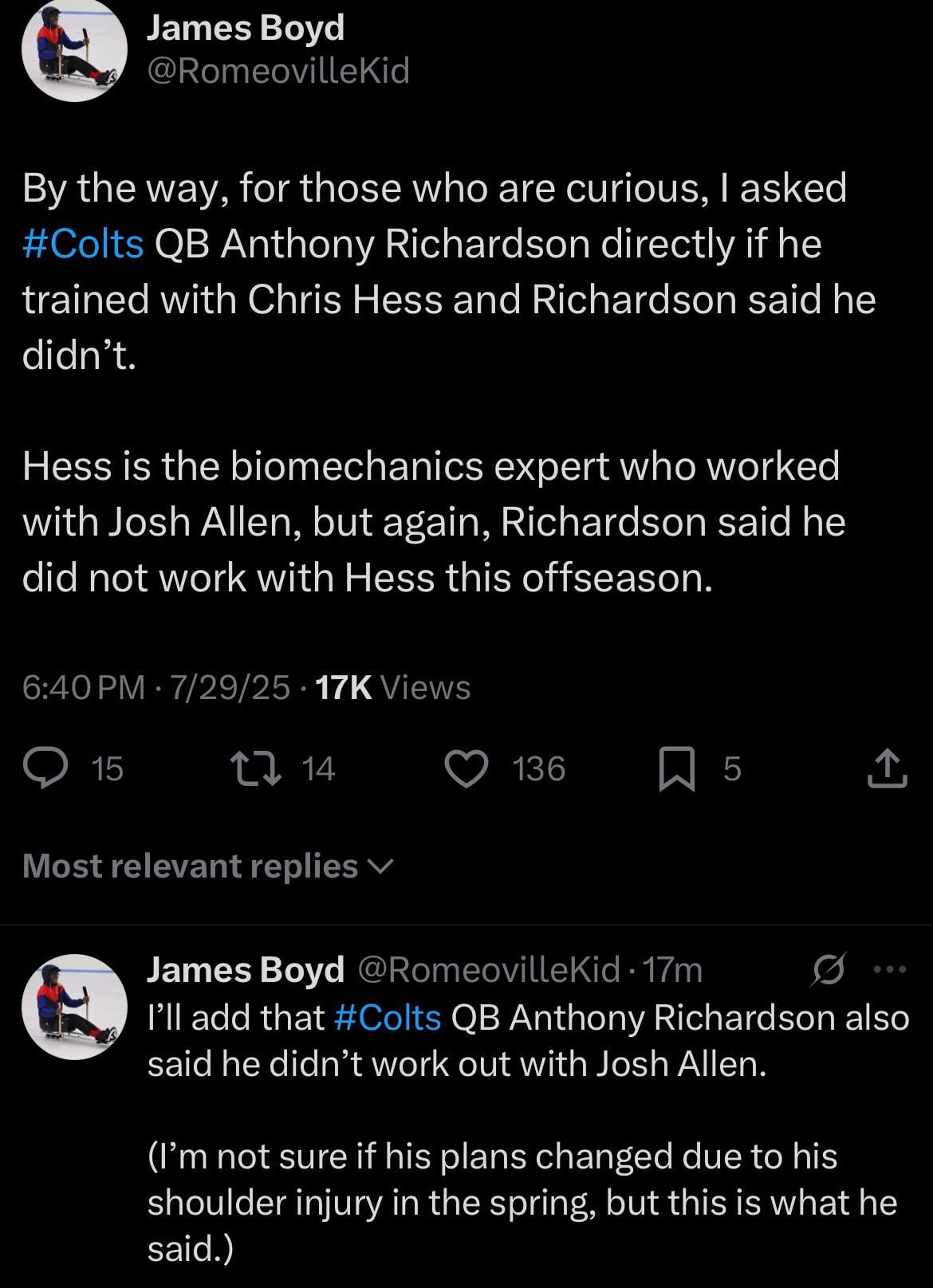The height and width of the screenshot is (1288, 933).
Task: Open the share icon on the tweet
Action: 887,768
